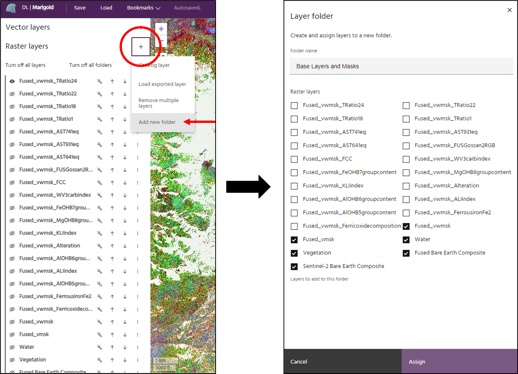Screen dimensions: 518x374
Task: Move Fused_vwmsk_ALIindex layer down
Action: 125,271
